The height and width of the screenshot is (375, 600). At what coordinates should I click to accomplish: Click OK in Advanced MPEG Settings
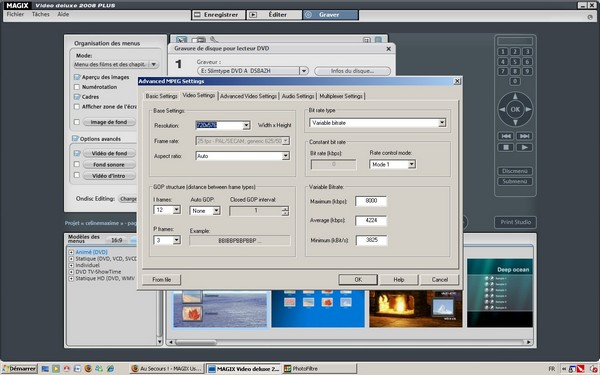[x=358, y=279]
